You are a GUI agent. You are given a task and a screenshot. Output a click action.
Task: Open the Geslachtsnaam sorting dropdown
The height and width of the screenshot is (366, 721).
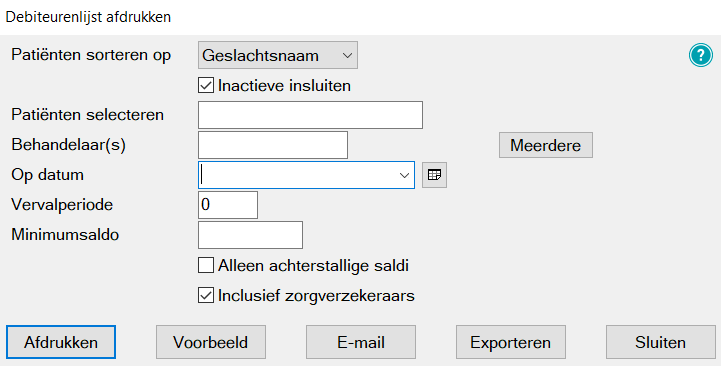click(278, 55)
